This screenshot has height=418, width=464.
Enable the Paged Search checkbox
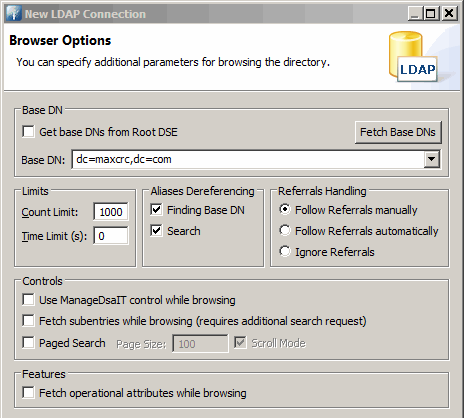[x=28, y=342]
